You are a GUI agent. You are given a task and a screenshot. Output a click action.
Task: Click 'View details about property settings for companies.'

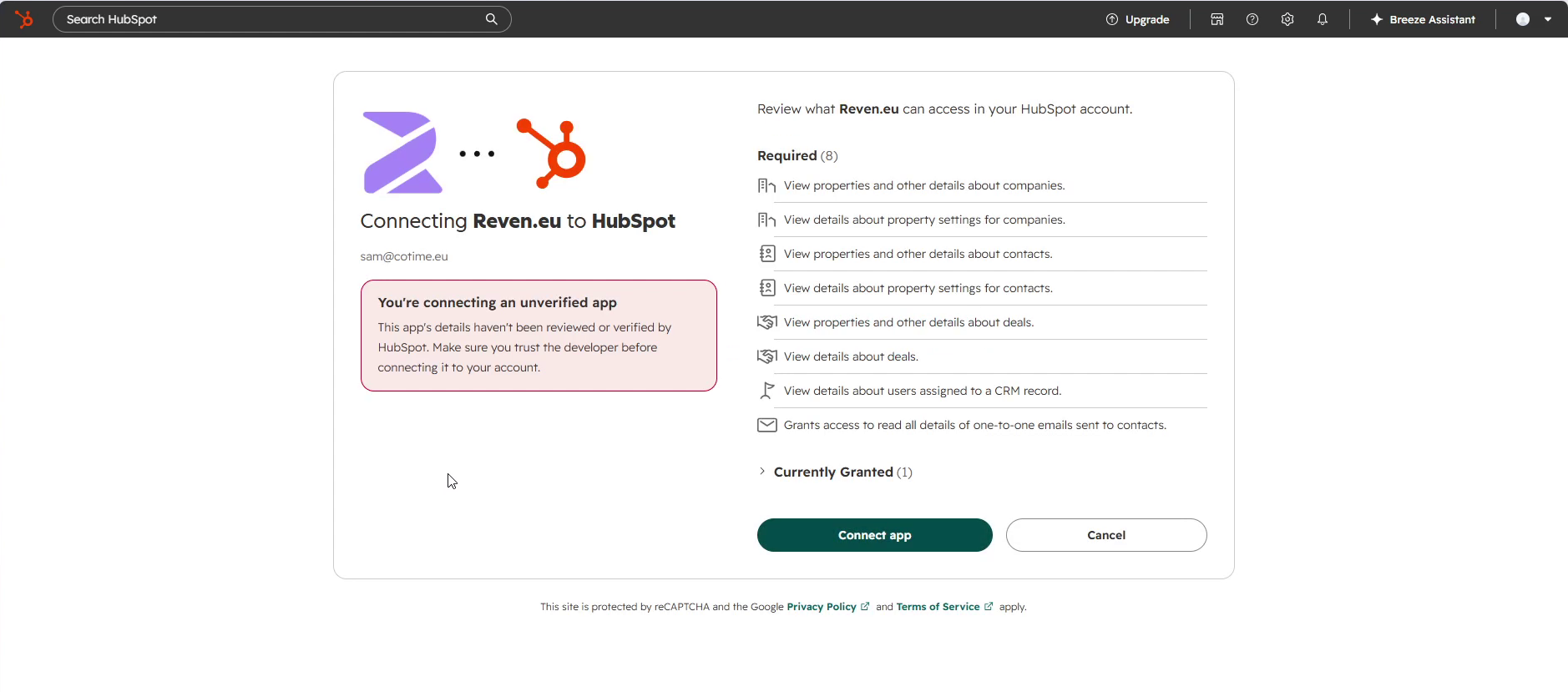(924, 220)
